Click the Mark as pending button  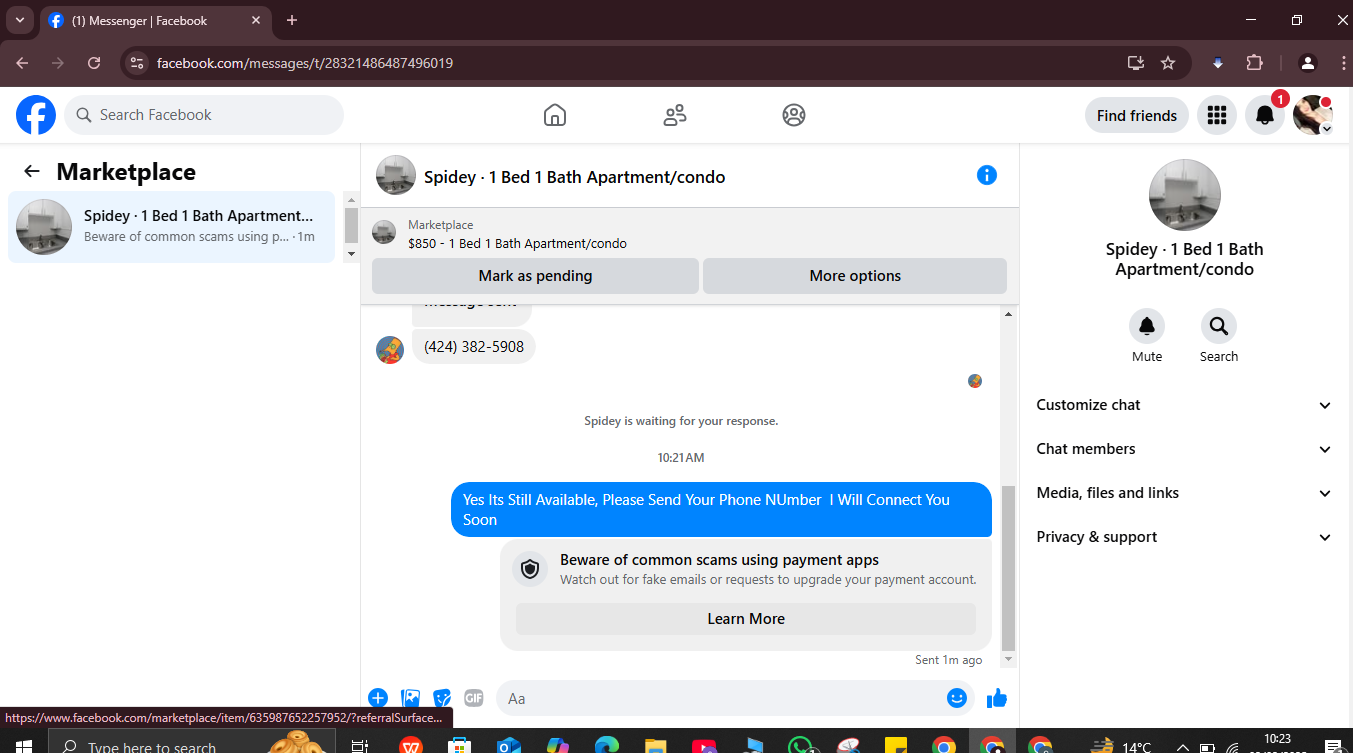pos(535,276)
